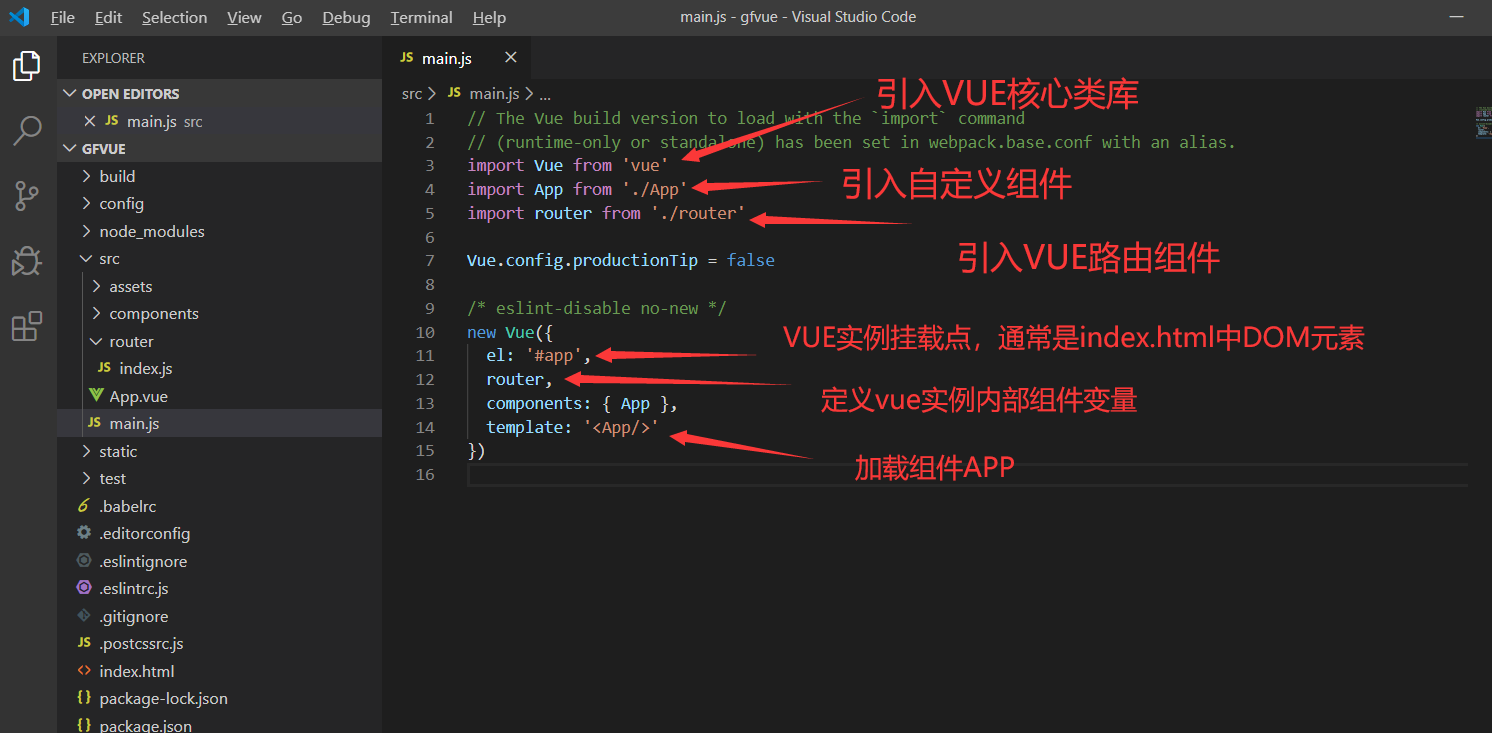Screen dimensions: 1492x733
Task: Click JS icon of index.js file
Action: click(104, 368)
